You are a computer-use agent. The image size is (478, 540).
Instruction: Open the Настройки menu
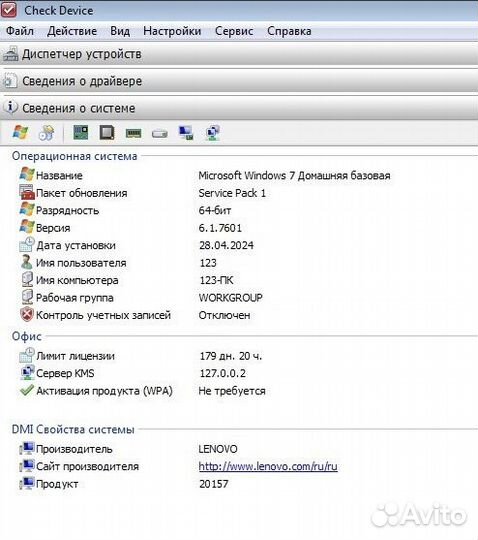point(172,31)
